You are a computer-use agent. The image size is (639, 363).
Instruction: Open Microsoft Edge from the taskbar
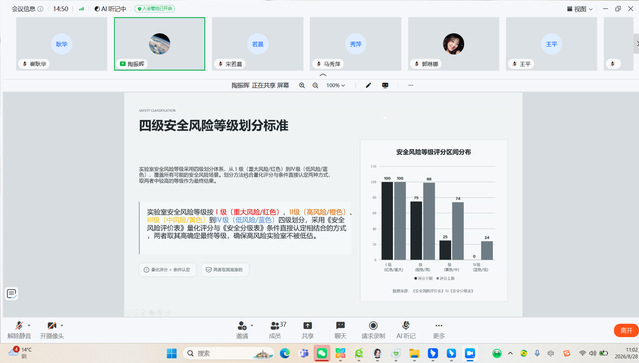(x=284, y=353)
